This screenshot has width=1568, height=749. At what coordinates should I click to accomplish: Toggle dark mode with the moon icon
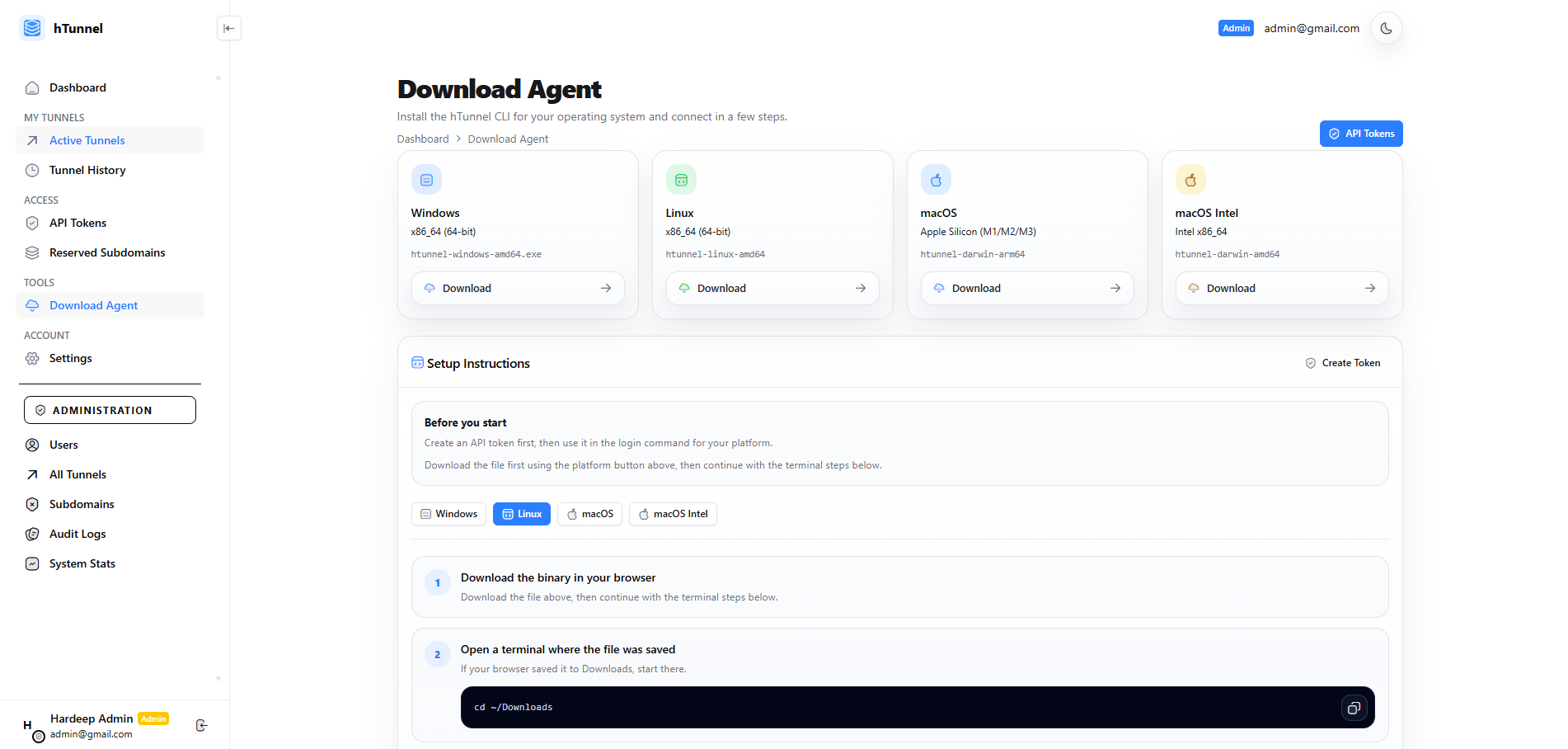[1386, 27]
